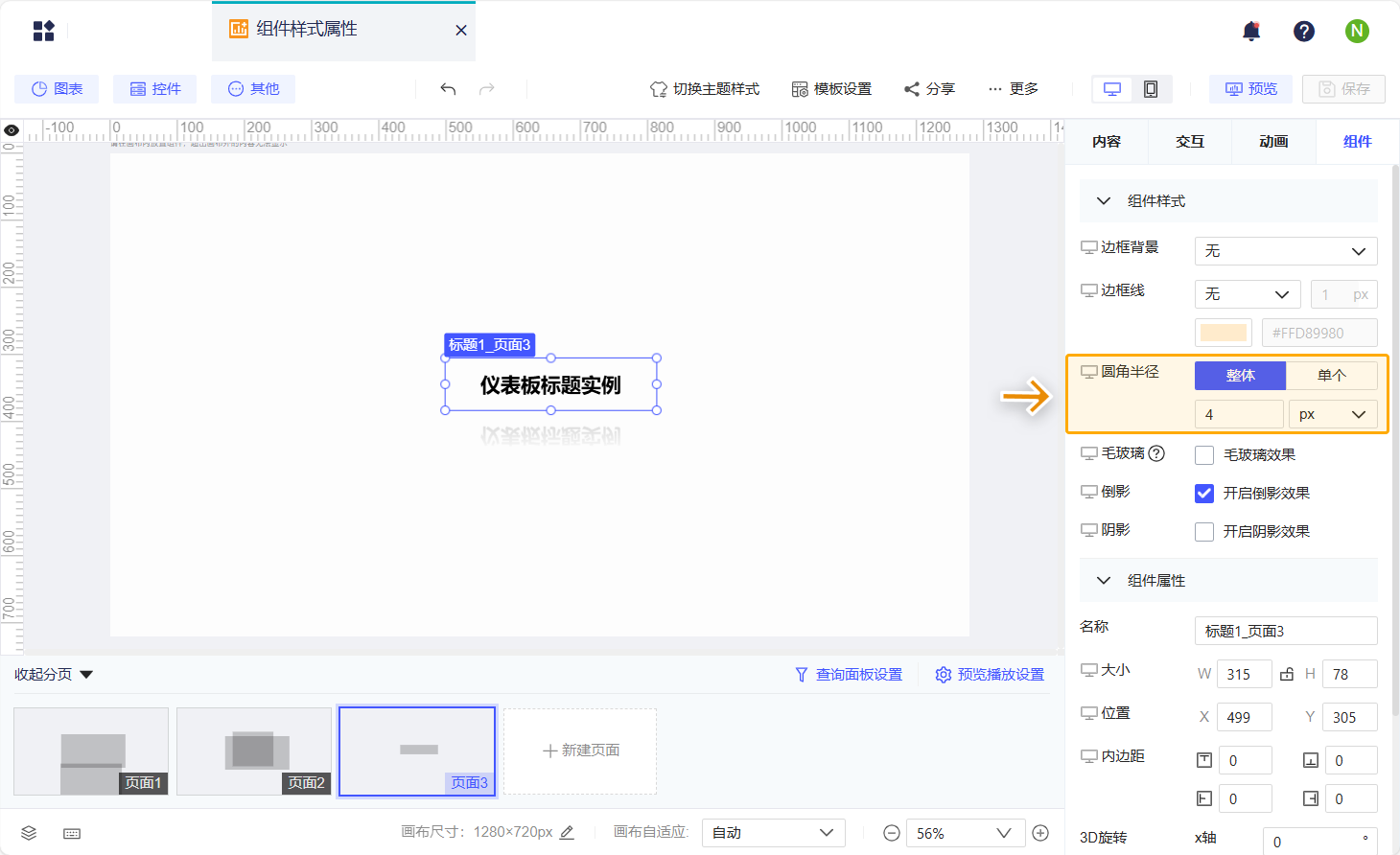Click the 预览 button
Screen dimensions: 1400x855
point(1250,89)
